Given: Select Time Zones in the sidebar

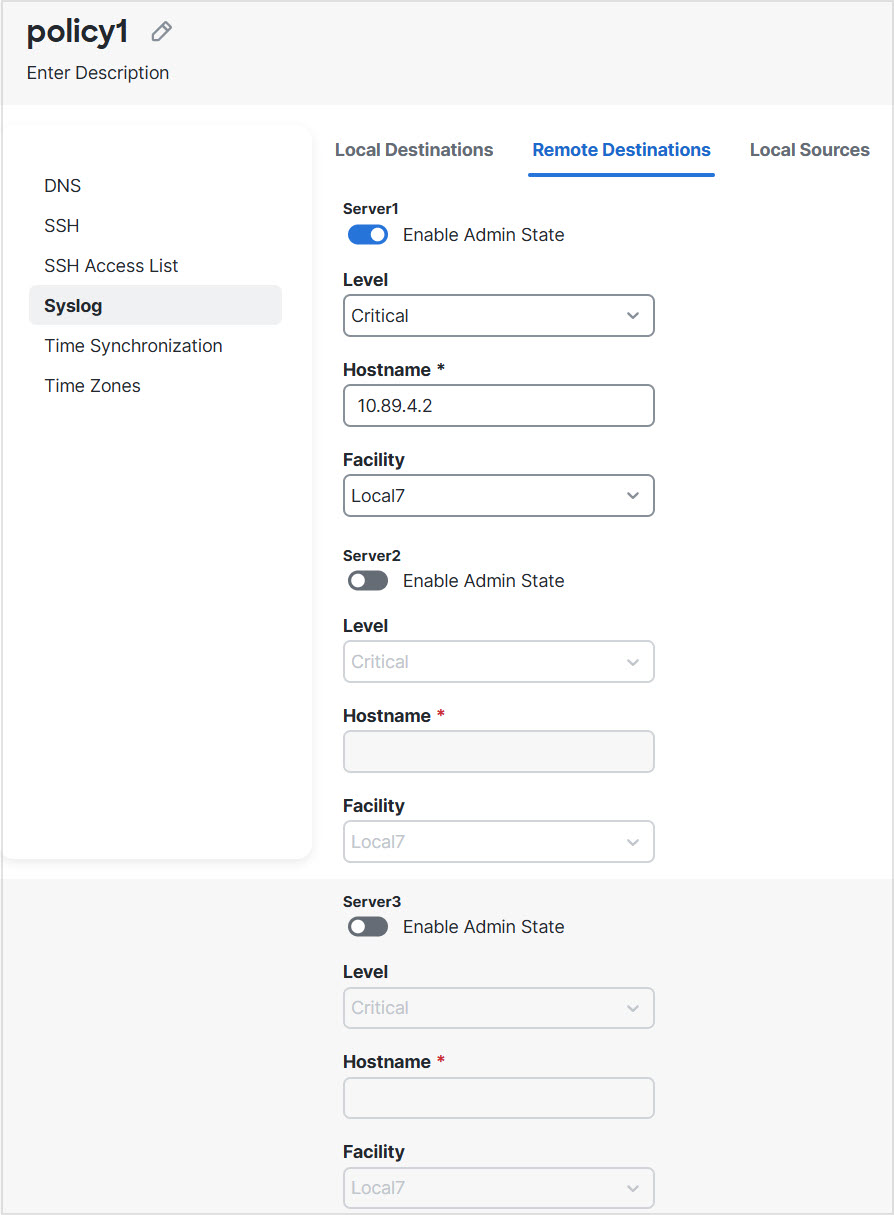Looking at the screenshot, I should tap(92, 385).
